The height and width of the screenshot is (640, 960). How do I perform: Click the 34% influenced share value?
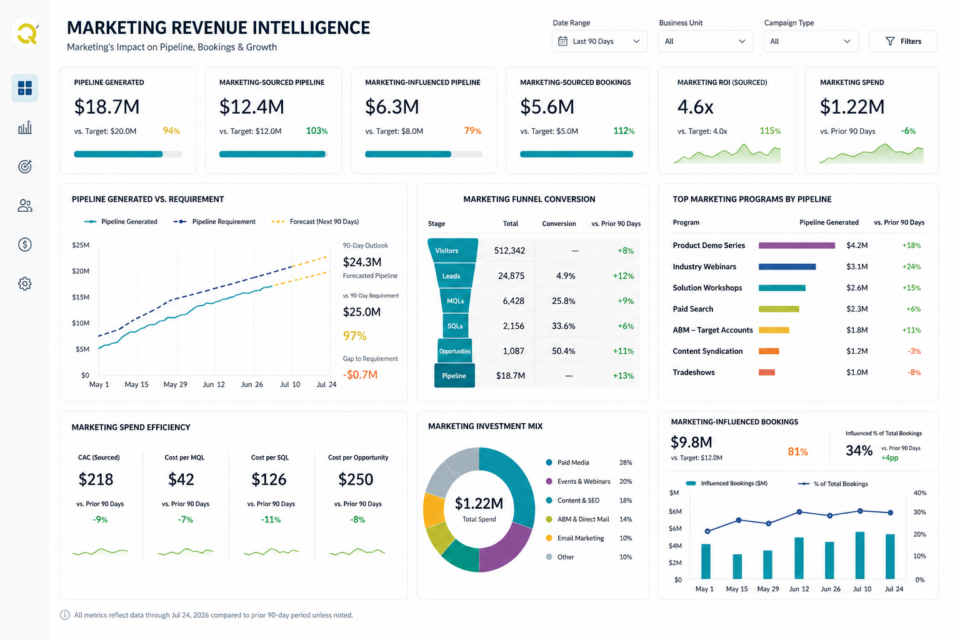coord(859,451)
